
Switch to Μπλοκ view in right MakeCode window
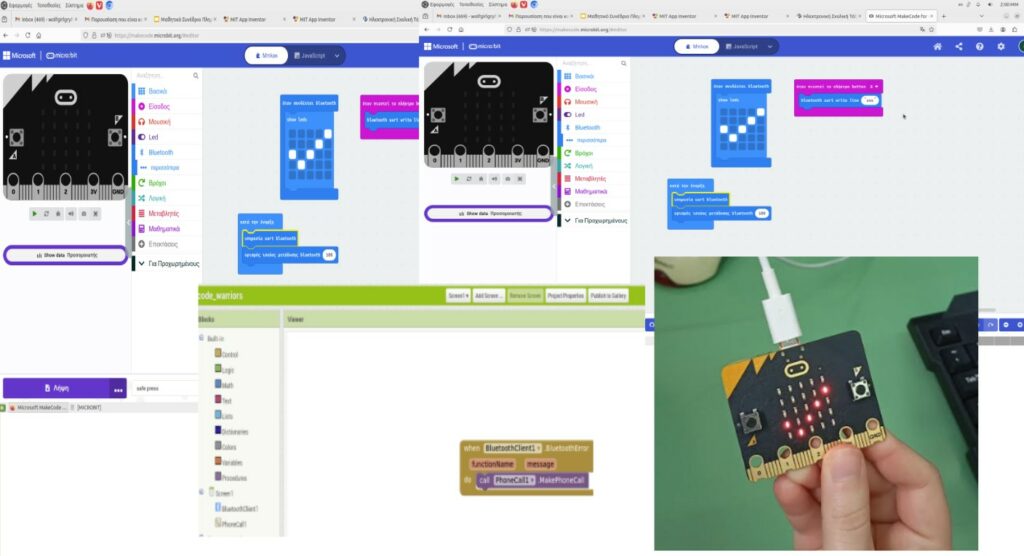[x=696, y=46]
